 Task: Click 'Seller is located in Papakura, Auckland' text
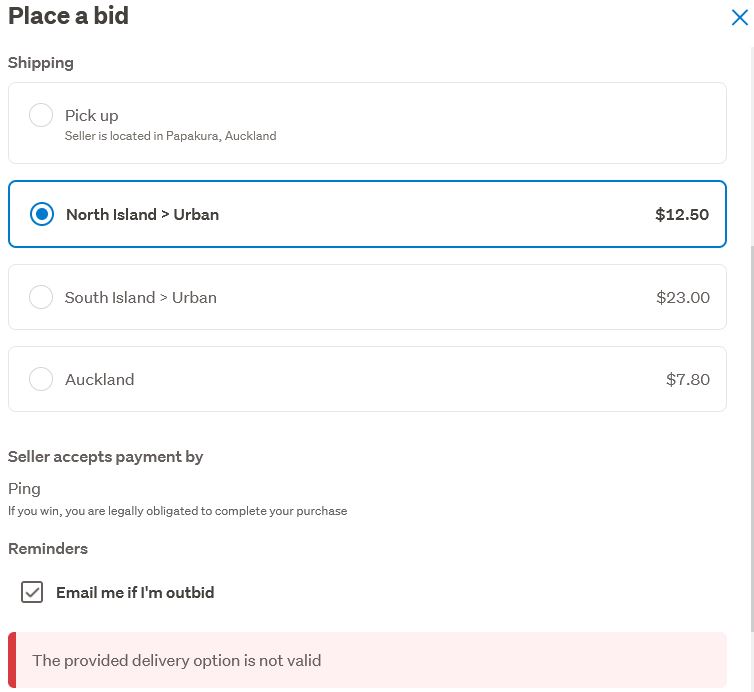point(170,136)
